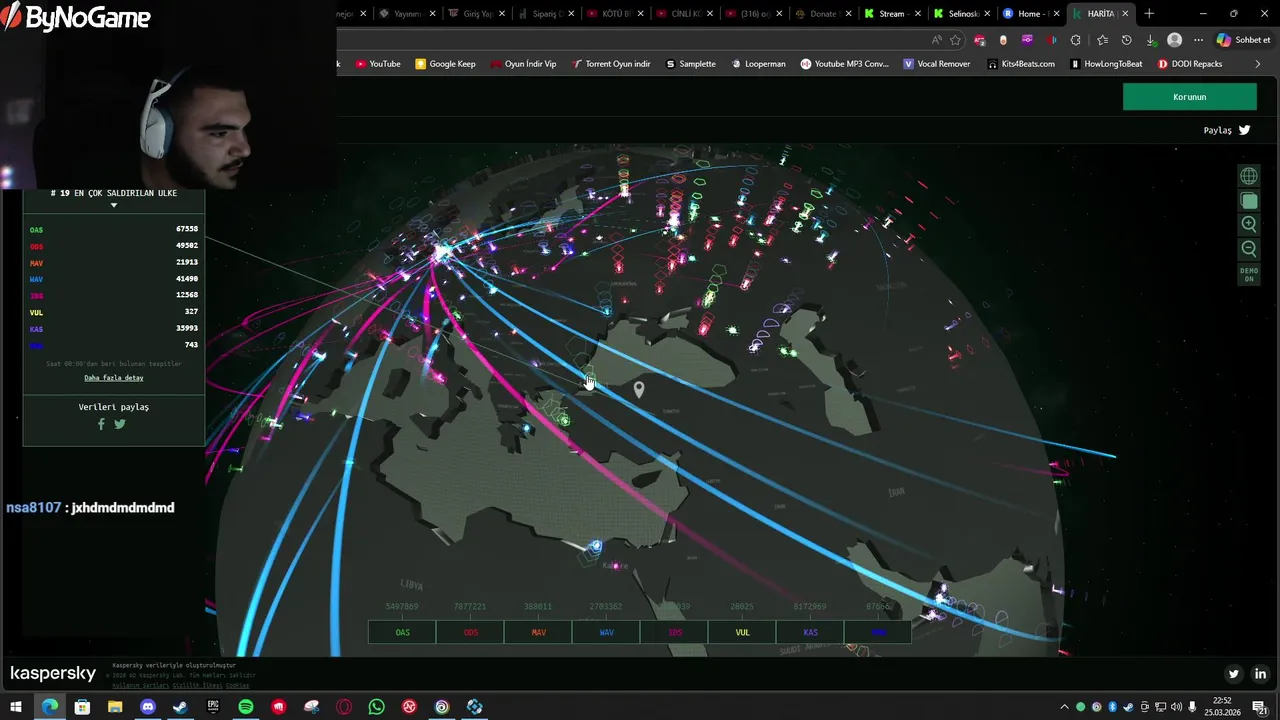Click the Korunun button
Viewport: 1280px width, 720px height.
tap(1190, 97)
